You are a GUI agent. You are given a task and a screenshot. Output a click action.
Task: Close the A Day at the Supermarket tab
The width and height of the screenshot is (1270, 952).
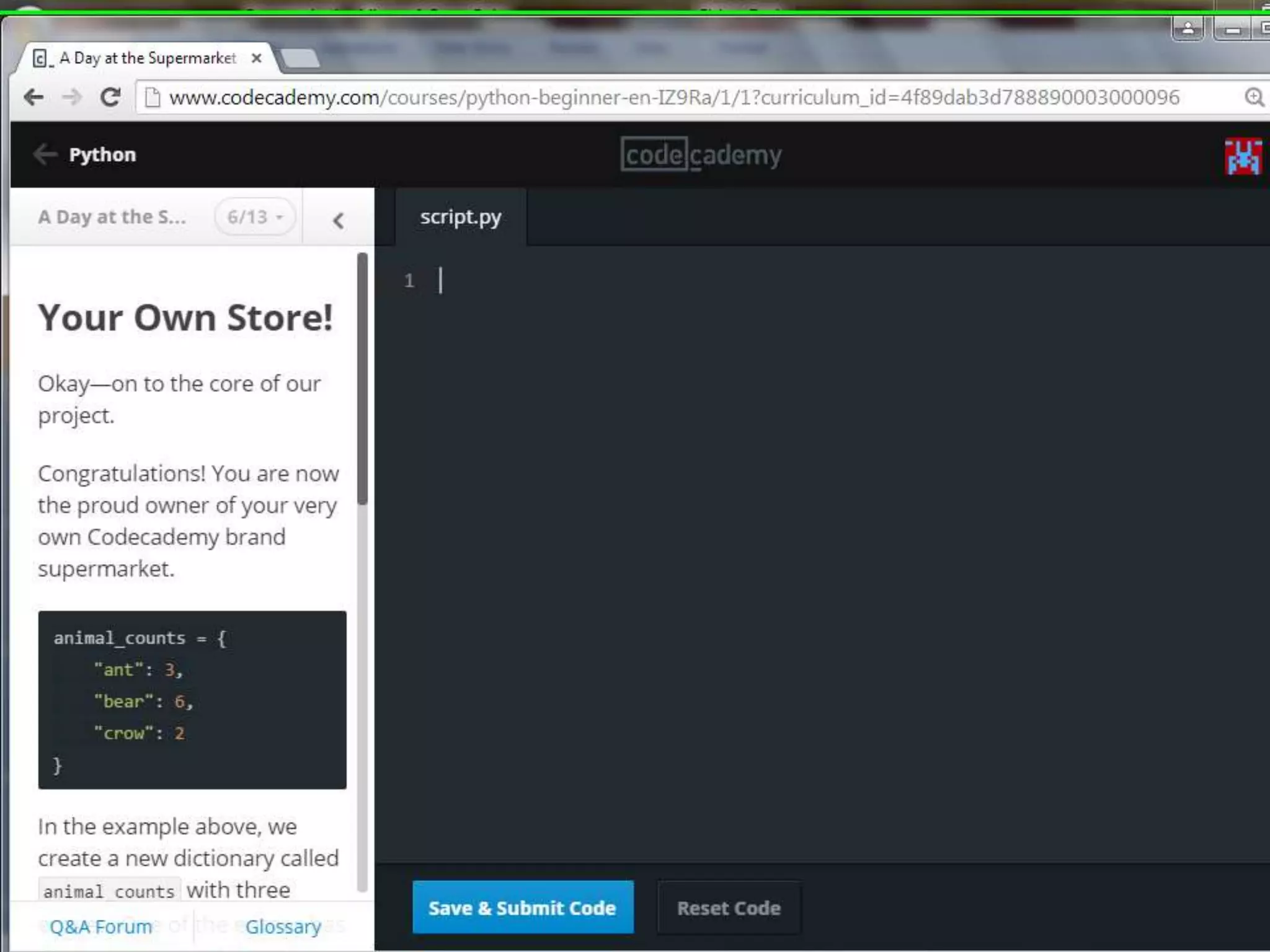click(x=256, y=58)
